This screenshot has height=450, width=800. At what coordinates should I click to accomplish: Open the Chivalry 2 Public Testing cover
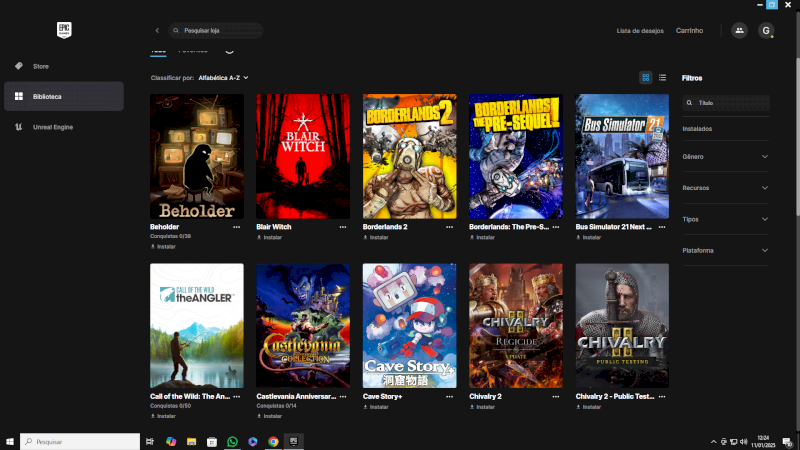tap(622, 326)
